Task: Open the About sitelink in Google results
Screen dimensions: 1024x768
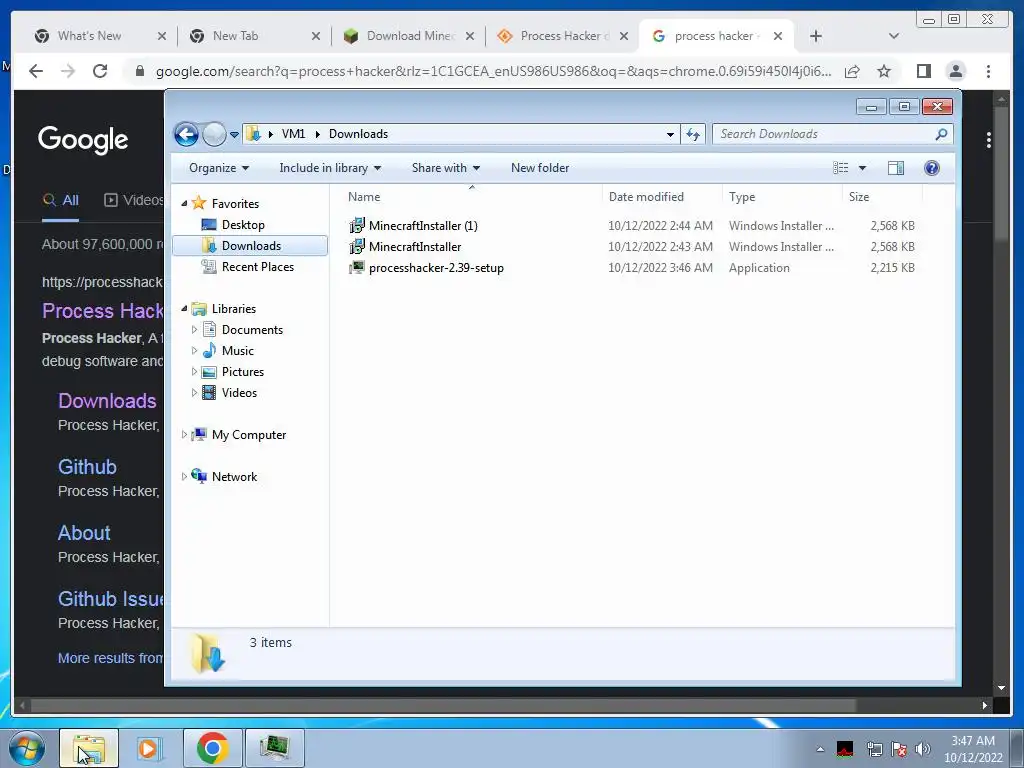Action: click(x=84, y=533)
